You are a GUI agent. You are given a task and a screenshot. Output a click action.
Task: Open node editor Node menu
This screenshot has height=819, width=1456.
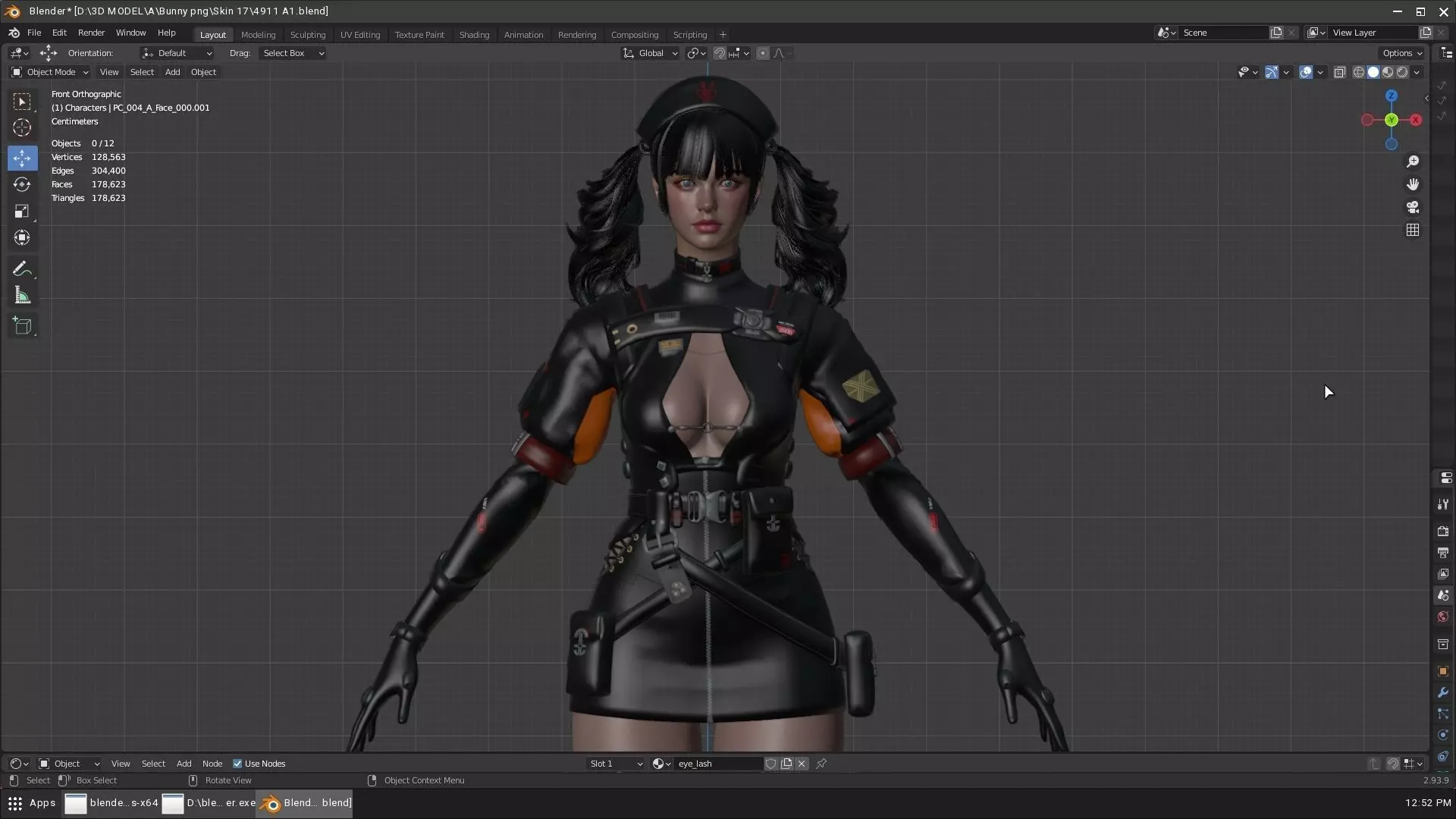pyautogui.click(x=212, y=764)
